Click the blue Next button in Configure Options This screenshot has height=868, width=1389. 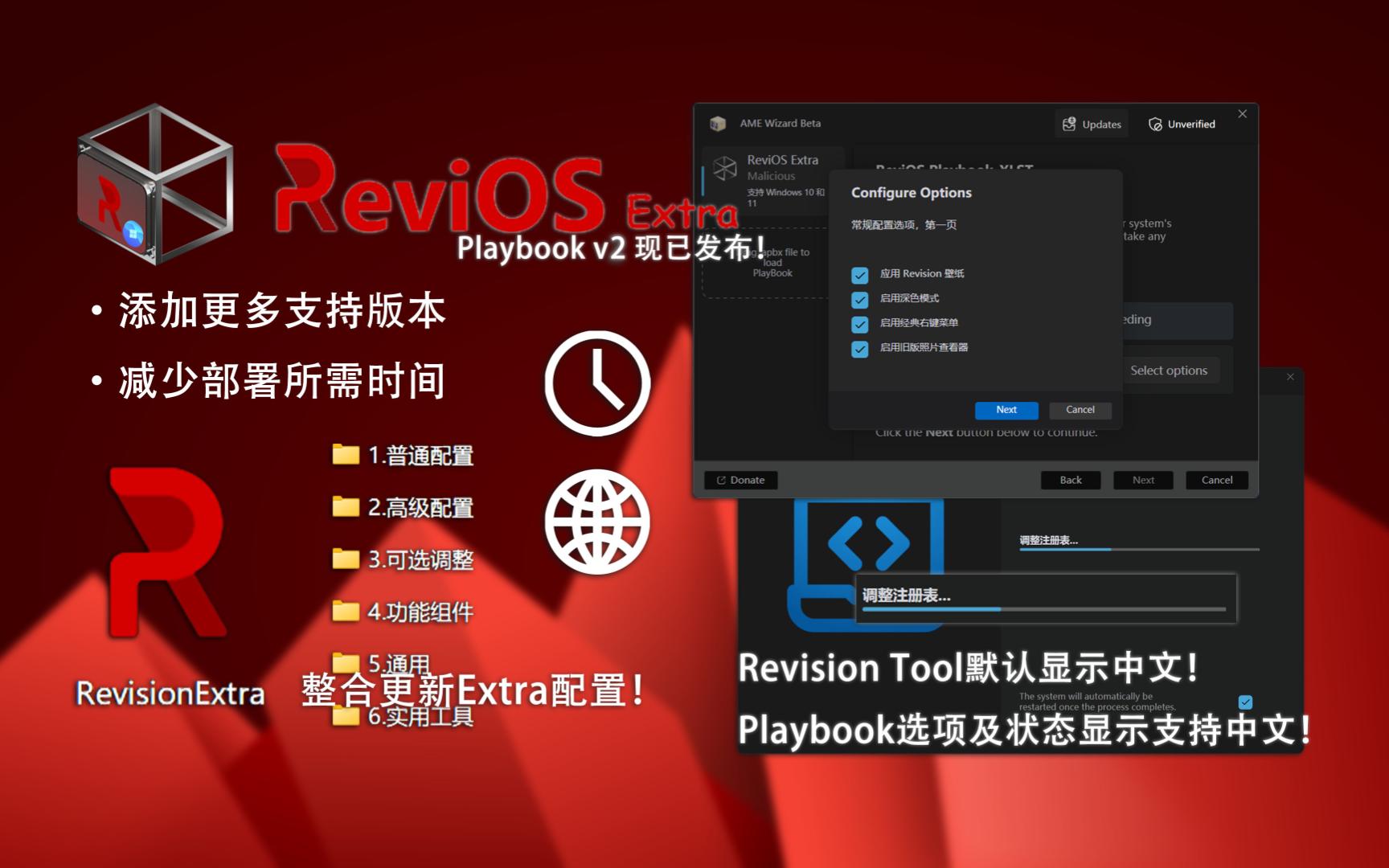point(1006,410)
